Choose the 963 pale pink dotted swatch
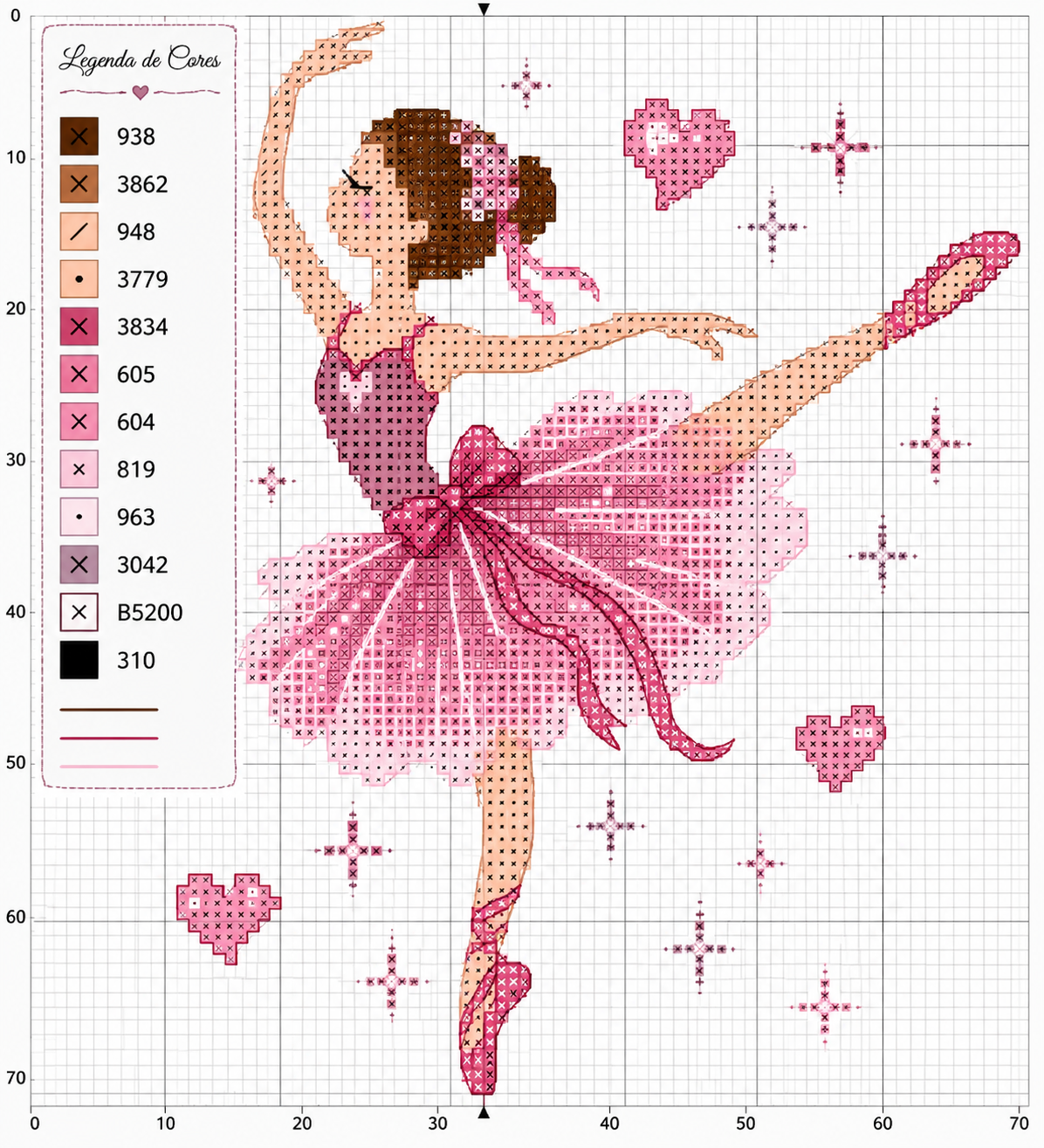 coord(79,517)
